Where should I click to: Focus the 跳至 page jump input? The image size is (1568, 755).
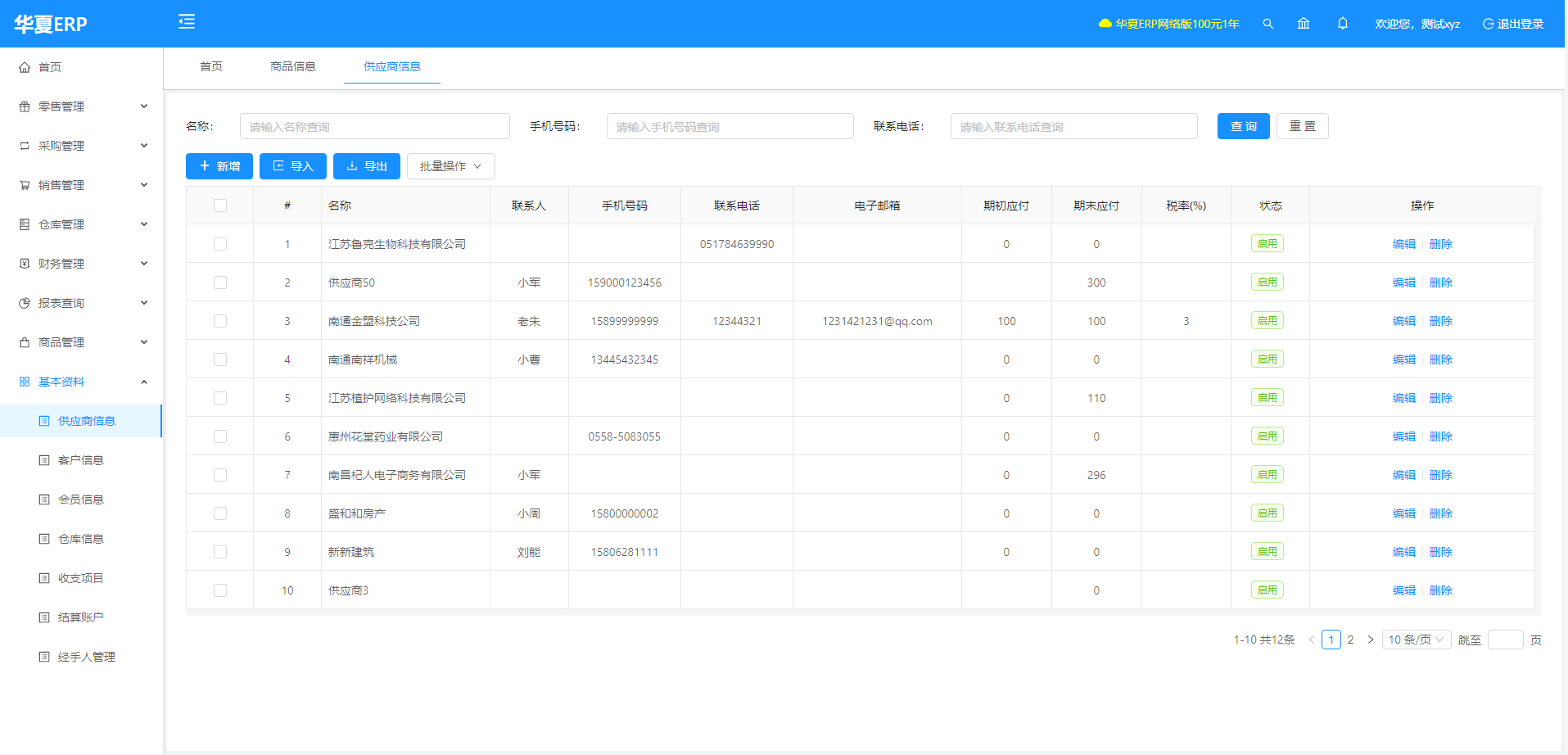coord(1505,640)
